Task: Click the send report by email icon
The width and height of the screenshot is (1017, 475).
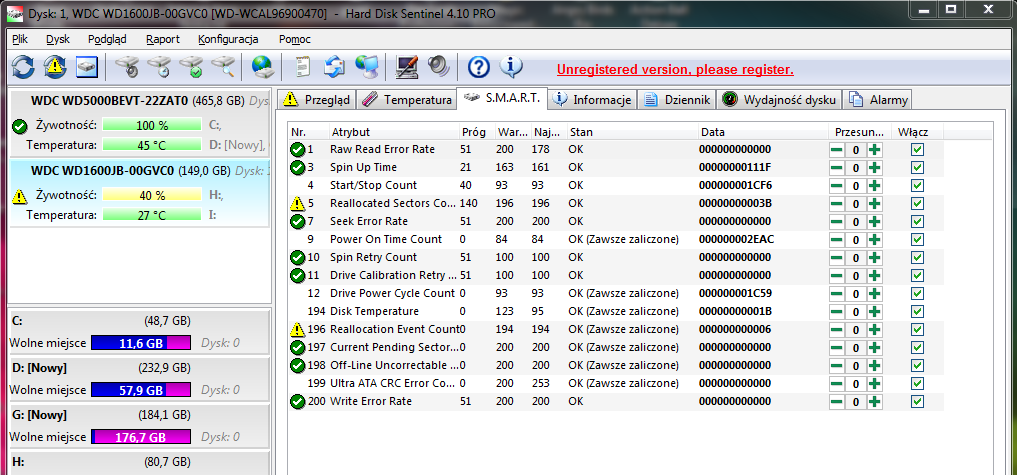Action: click(x=335, y=66)
